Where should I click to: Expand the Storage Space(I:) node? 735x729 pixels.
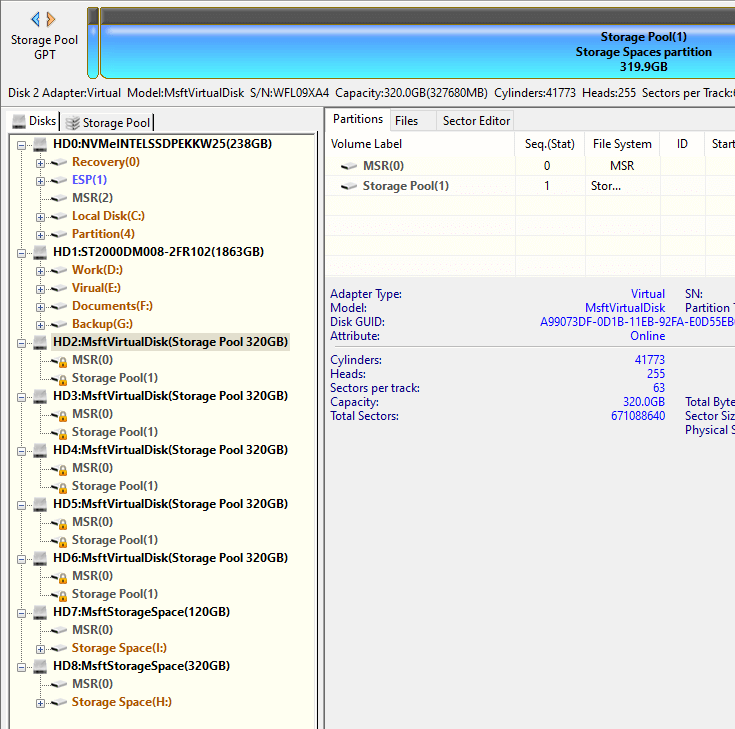coord(41,648)
